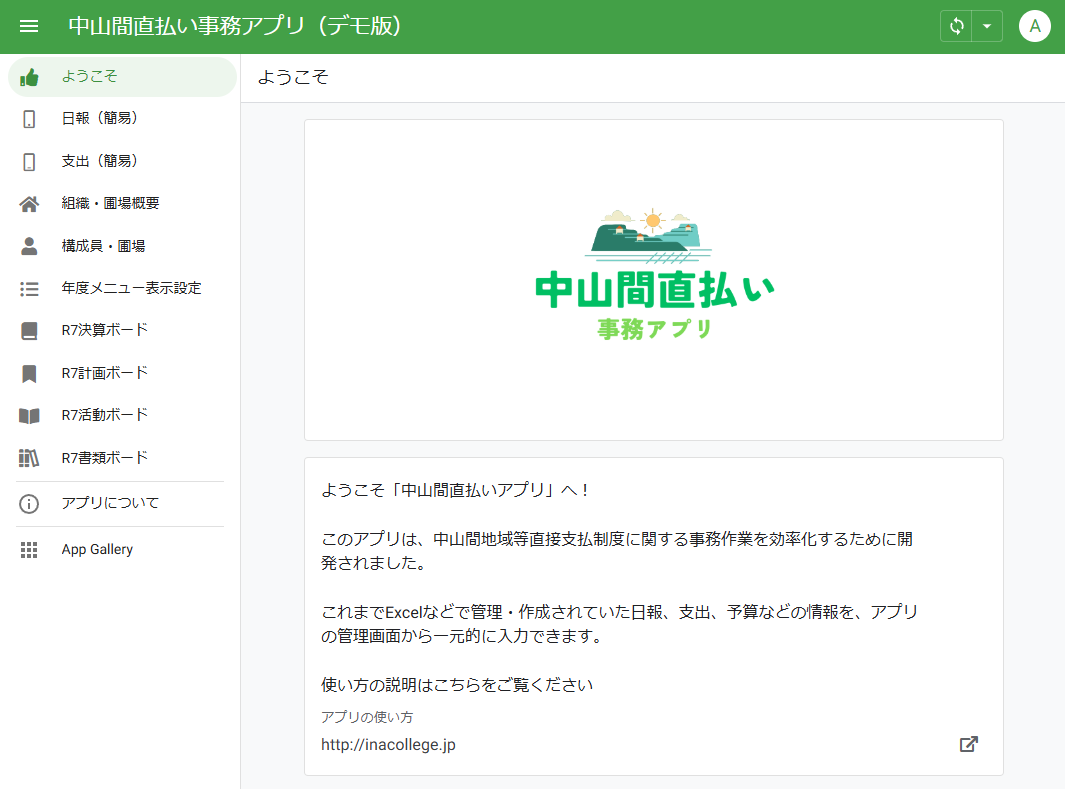The image size is (1065, 789).
Task: Open the user account avatar A
Action: tap(1034, 26)
